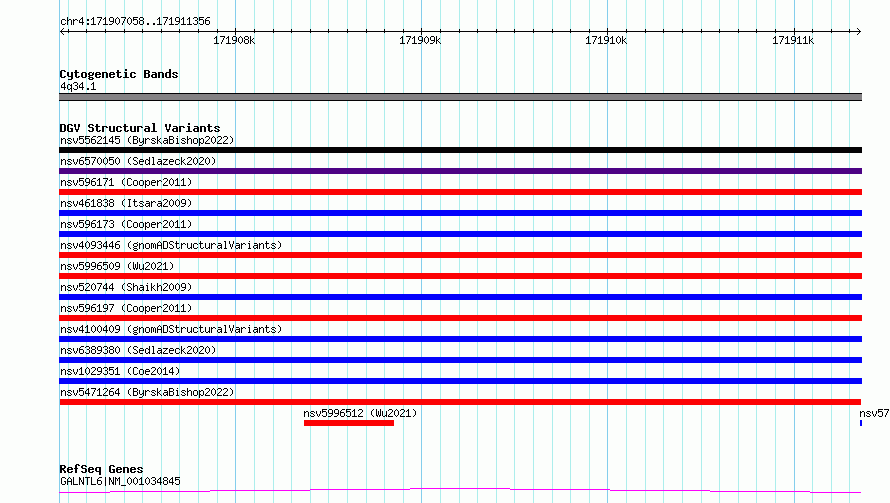Click the chr4:171907058..171911356 coordinate label
Image resolution: width=890 pixels, height=503 pixels.
135,21
